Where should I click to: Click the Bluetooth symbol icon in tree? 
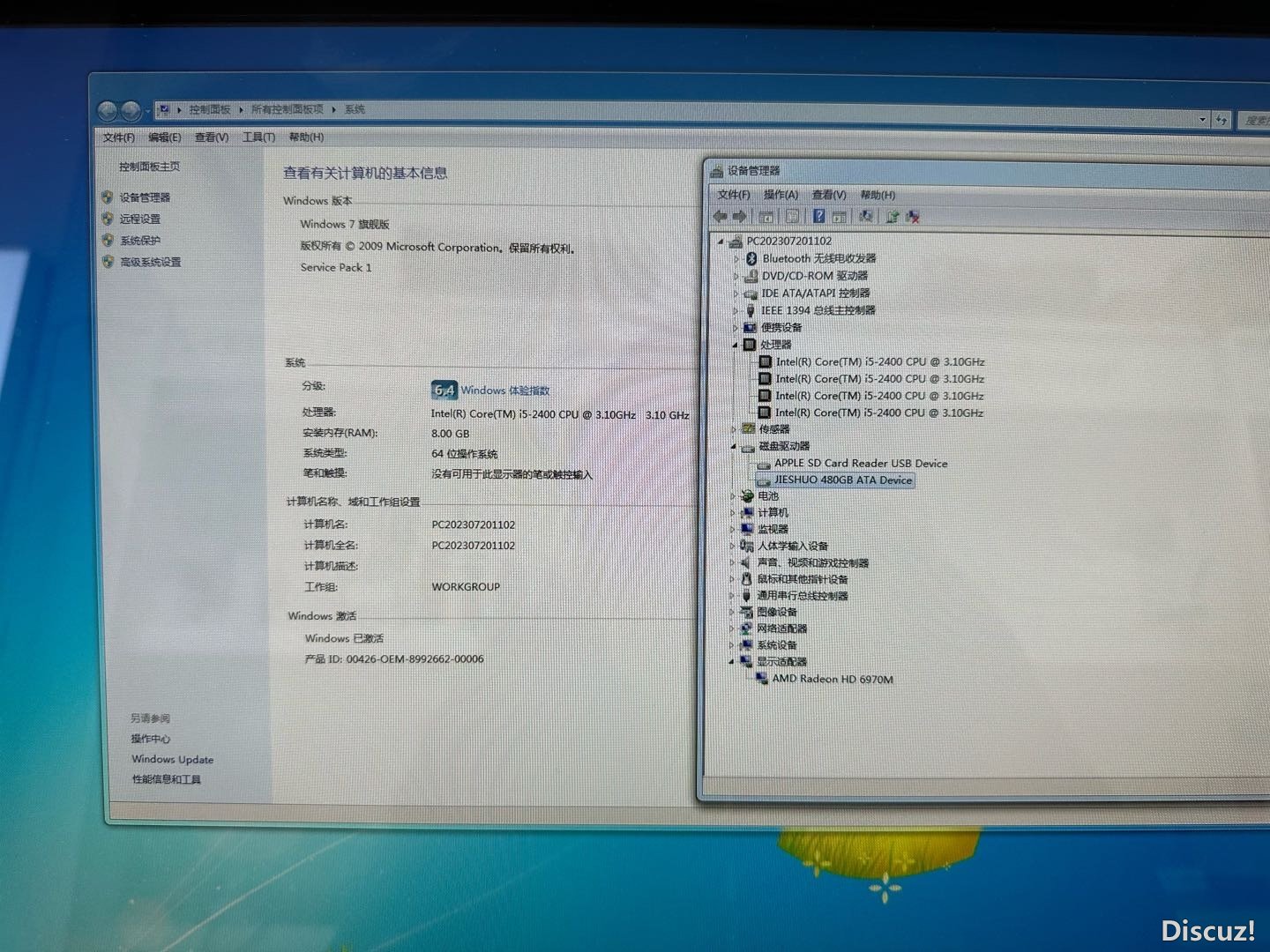click(x=752, y=258)
